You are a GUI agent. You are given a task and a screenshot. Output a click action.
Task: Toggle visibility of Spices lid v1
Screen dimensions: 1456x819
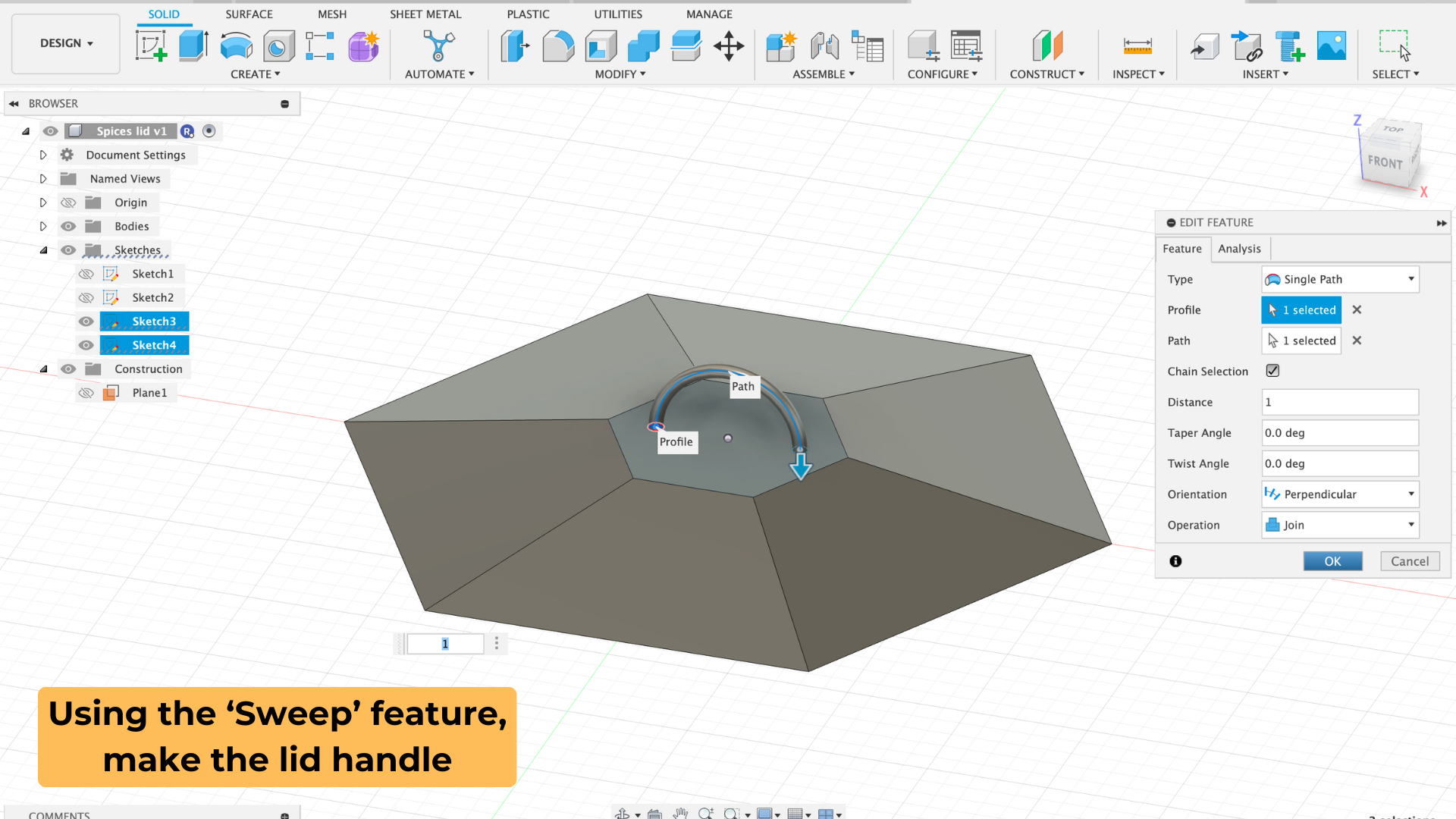[50, 131]
